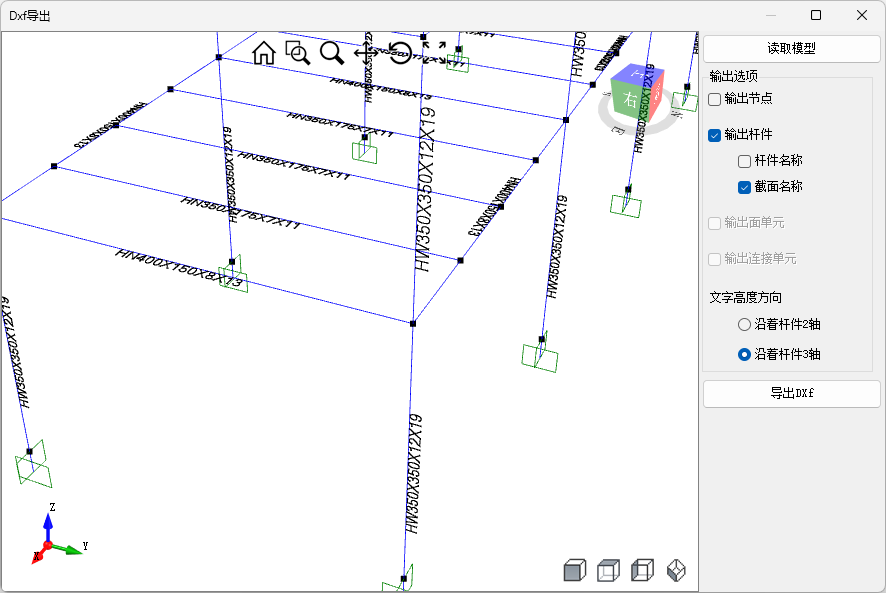Tick the 杆件名称 checkbox

click(744, 161)
